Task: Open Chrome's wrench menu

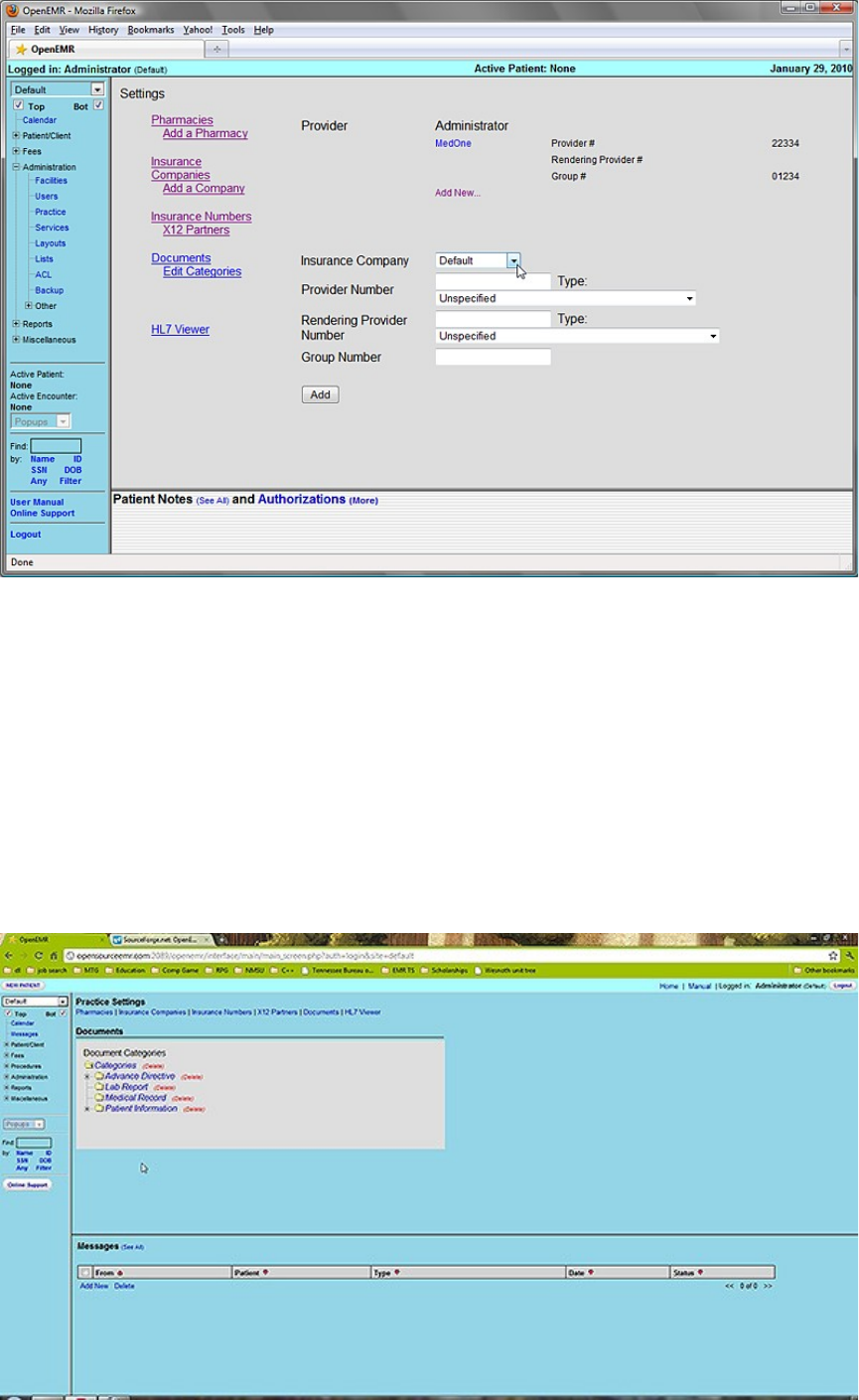Action: 850,954
